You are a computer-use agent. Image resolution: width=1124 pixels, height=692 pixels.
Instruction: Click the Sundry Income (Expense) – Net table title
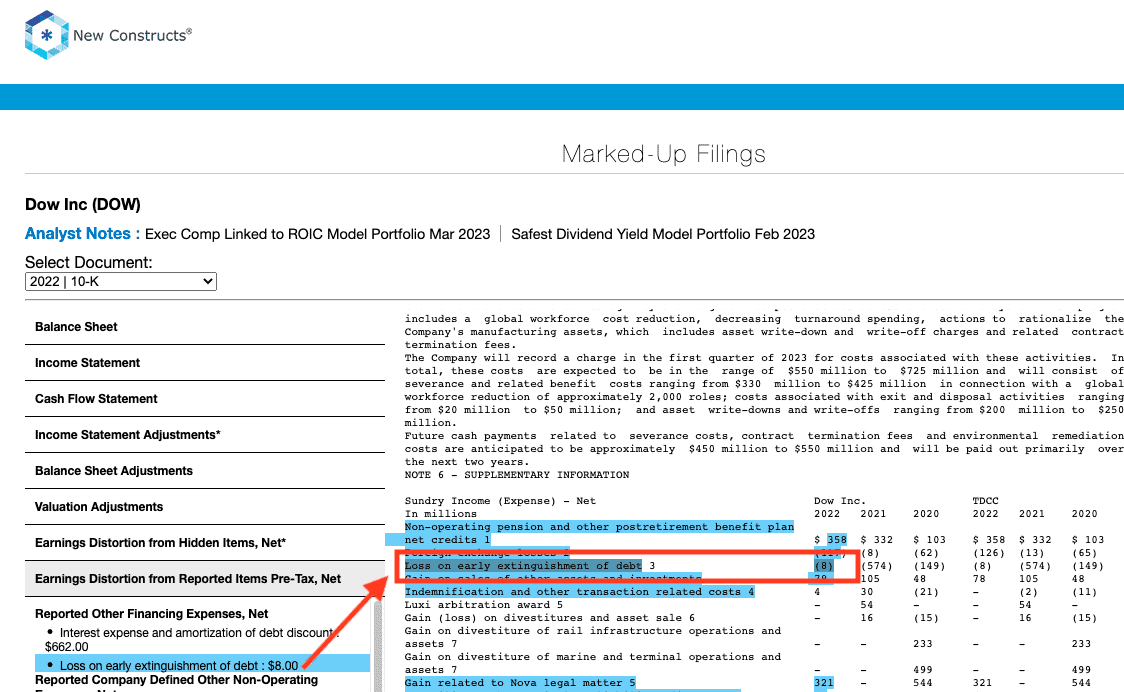tap(500, 501)
